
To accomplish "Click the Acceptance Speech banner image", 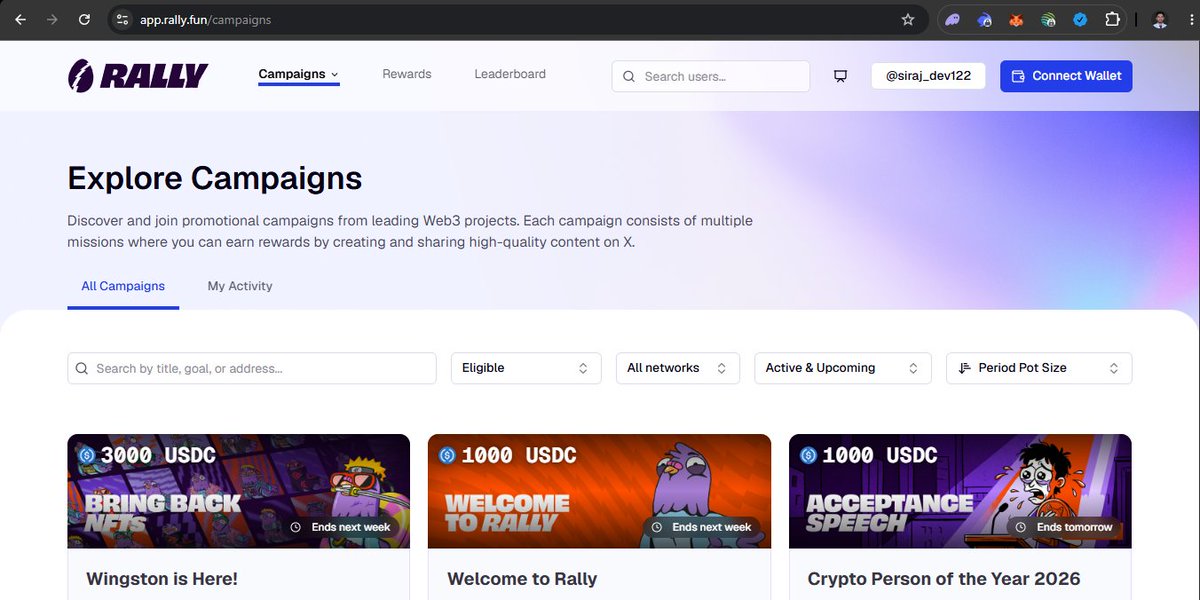I will (960, 491).
